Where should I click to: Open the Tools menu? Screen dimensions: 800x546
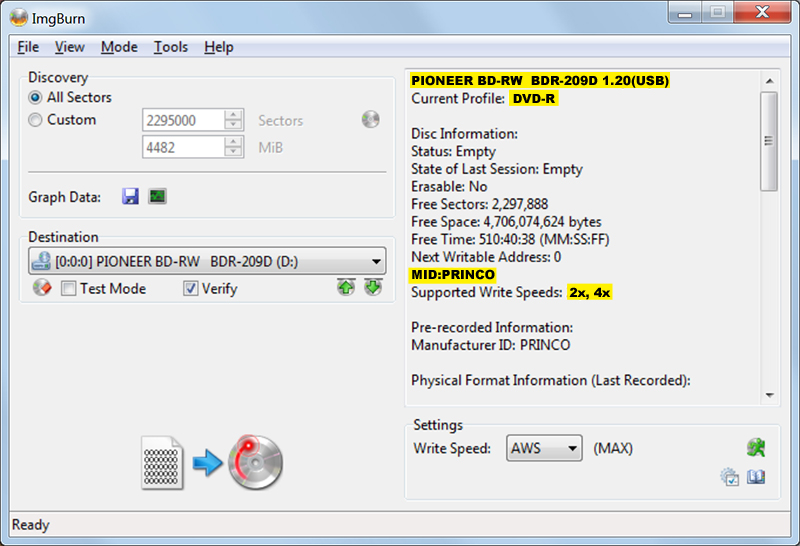click(170, 47)
